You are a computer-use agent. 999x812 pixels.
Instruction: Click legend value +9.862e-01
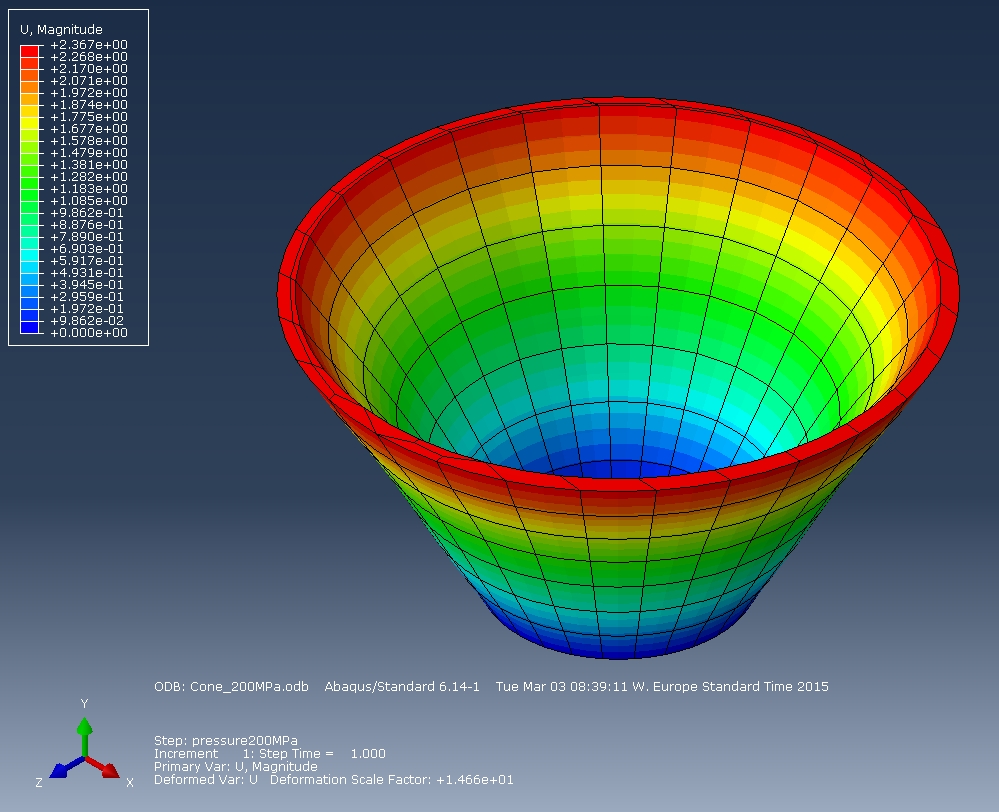87,213
